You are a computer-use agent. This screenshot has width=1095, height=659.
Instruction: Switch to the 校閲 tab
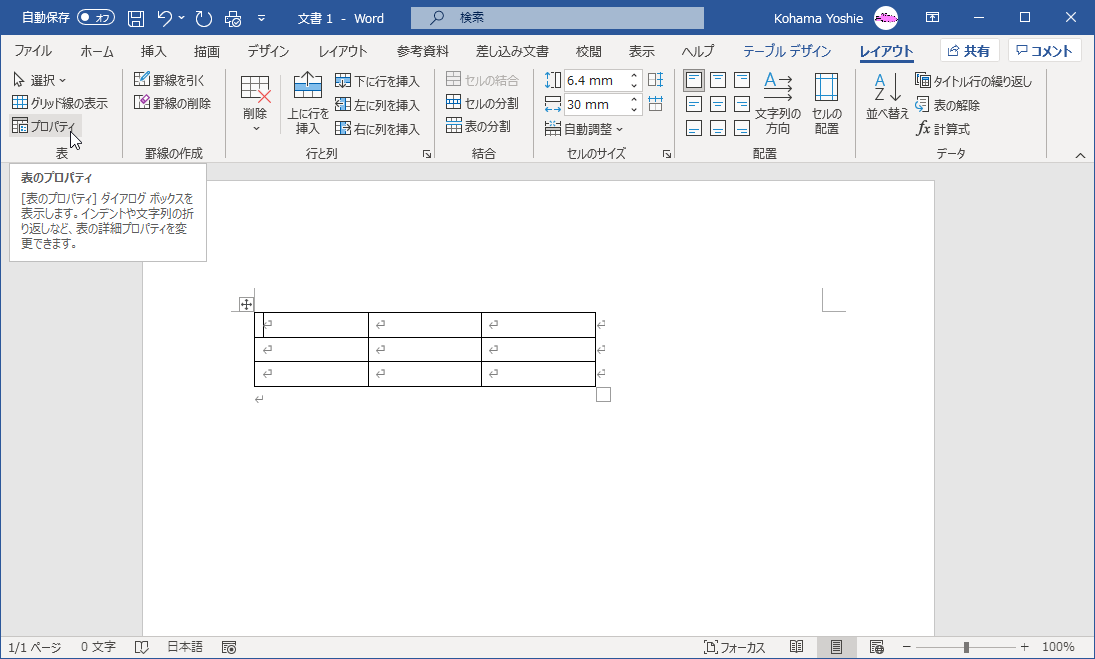click(x=589, y=51)
